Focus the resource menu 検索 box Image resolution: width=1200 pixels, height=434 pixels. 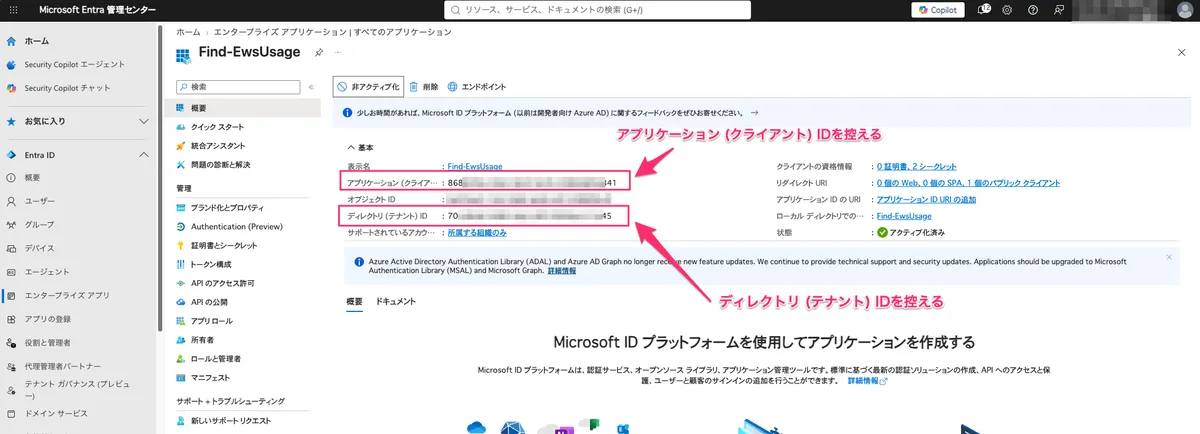click(237, 87)
